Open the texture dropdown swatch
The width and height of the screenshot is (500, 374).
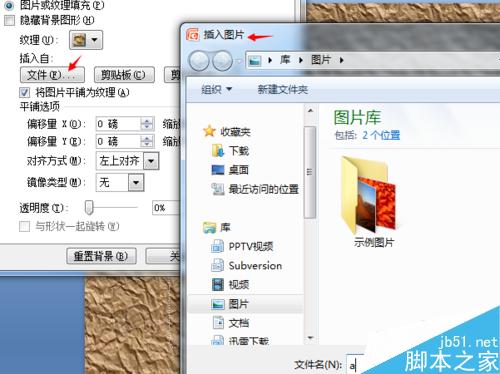(86, 40)
